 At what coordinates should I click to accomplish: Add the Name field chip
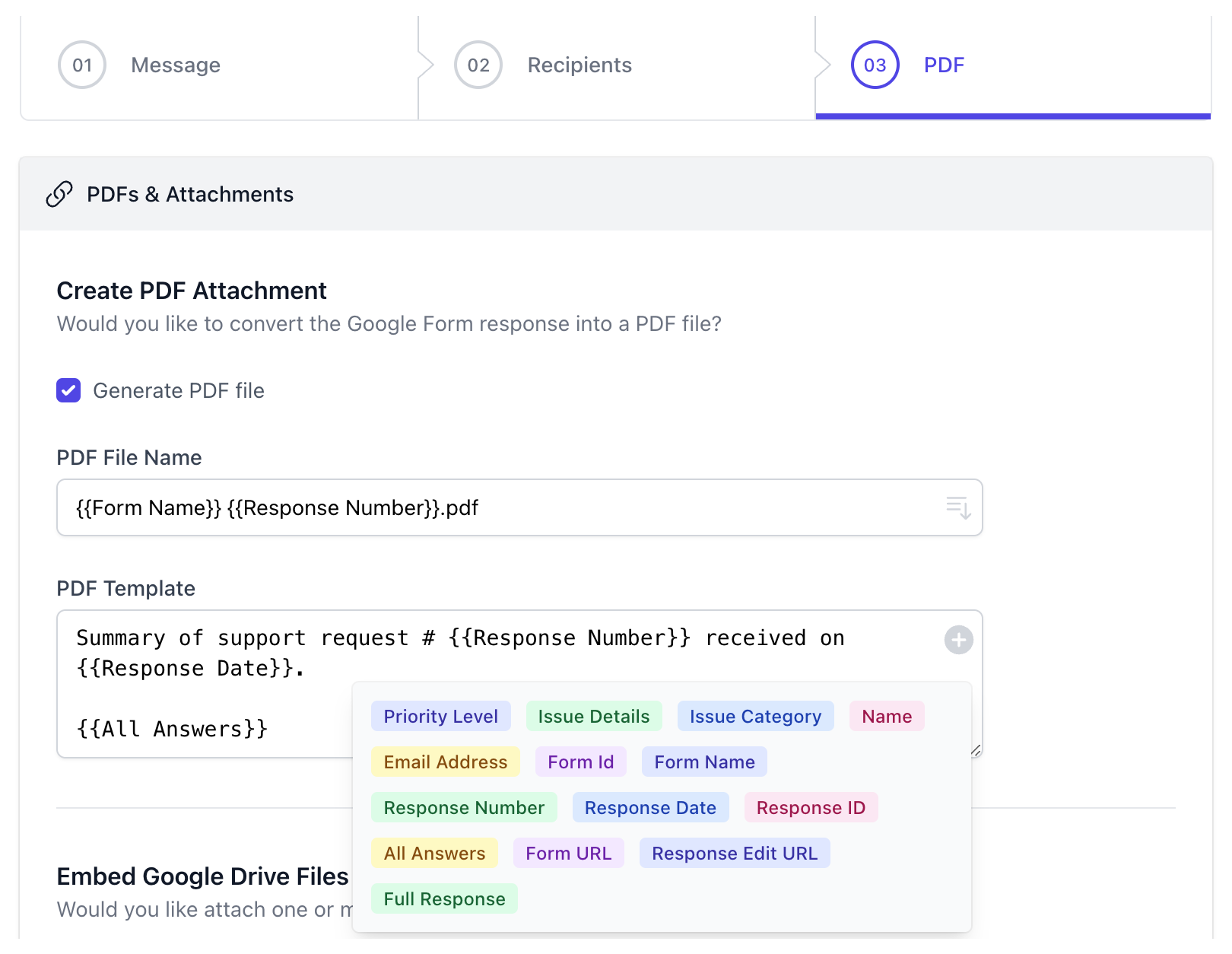point(886,716)
